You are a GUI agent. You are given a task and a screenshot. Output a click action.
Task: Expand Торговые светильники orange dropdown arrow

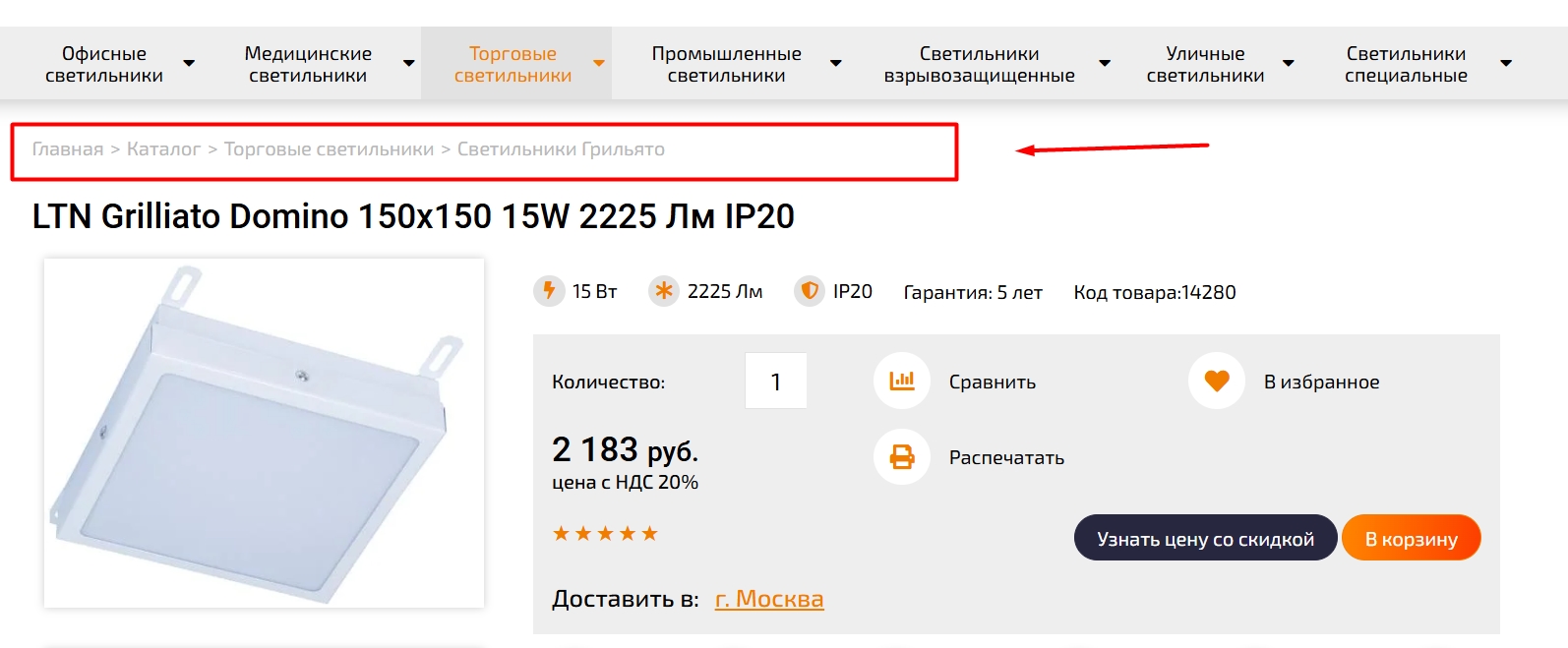[x=599, y=64]
